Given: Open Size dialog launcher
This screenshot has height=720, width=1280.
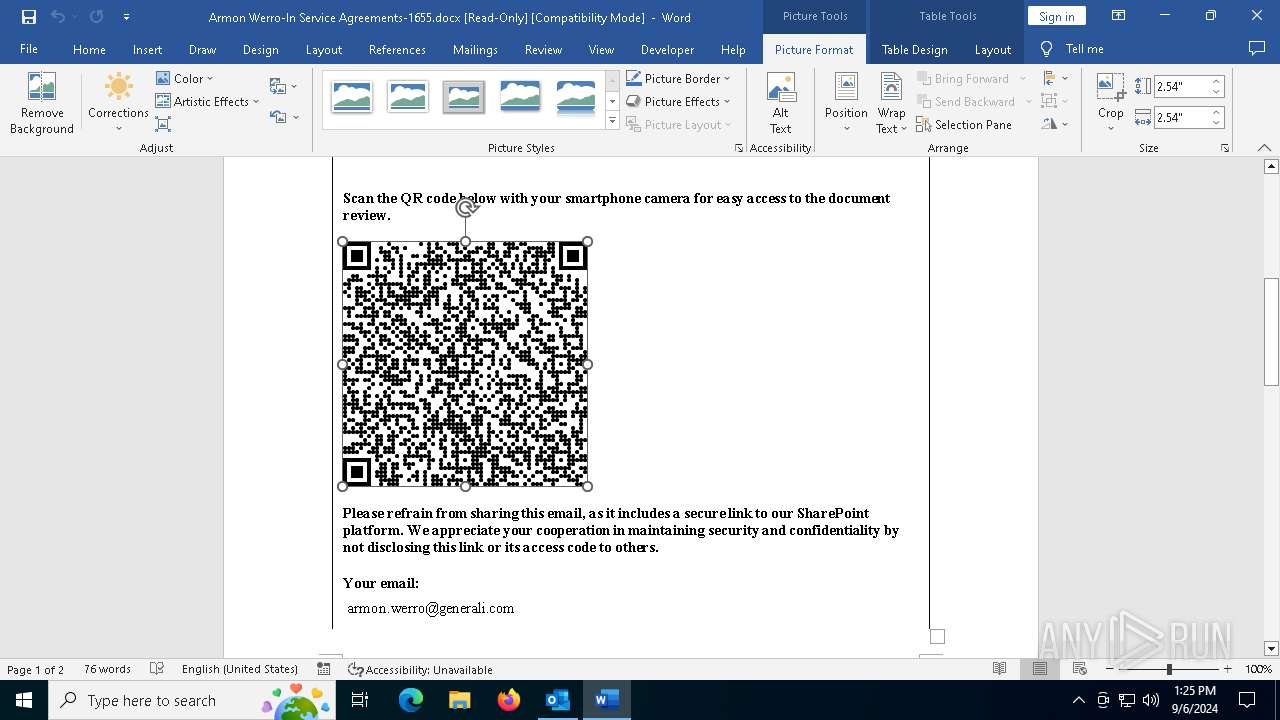Looking at the screenshot, I should point(1225,148).
